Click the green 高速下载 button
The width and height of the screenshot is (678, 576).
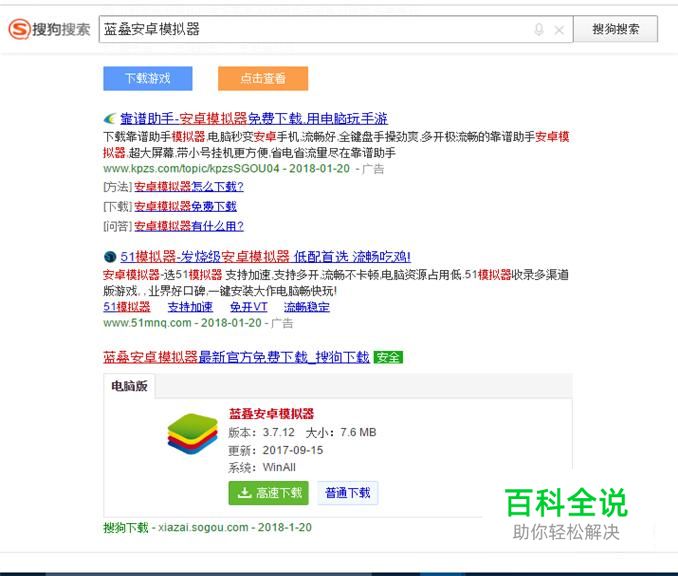(269, 493)
